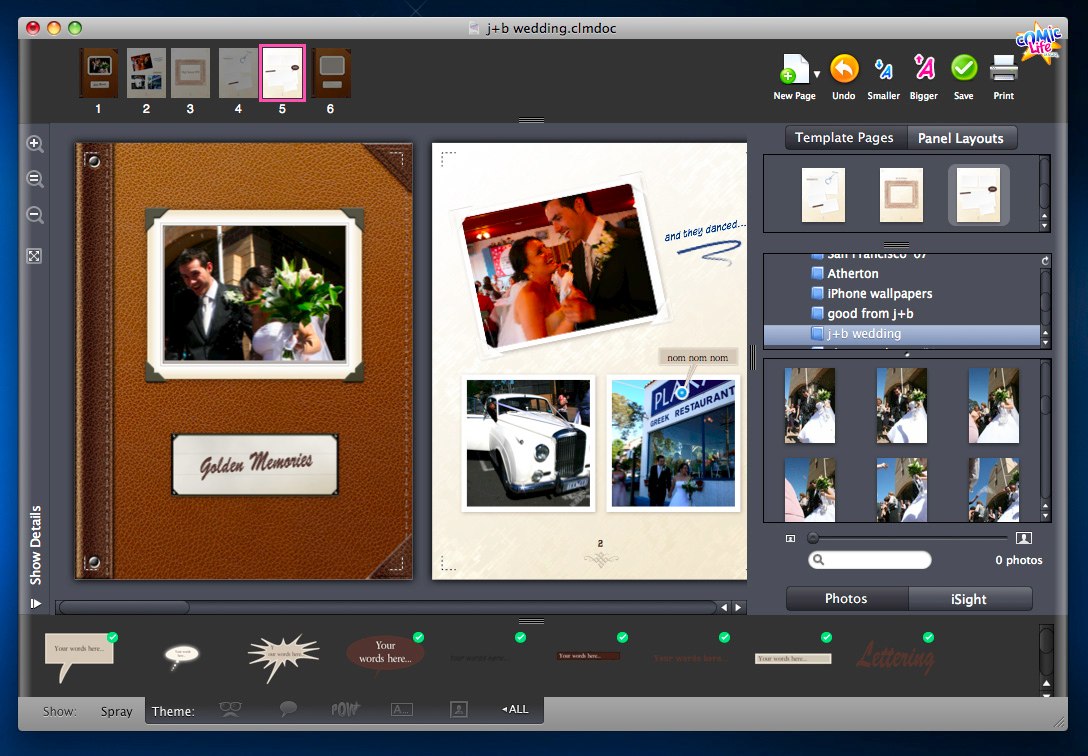Image resolution: width=1088 pixels, height=756 pixels.
Task: Switch to the Template Pages tab
Action: (844, 138)
